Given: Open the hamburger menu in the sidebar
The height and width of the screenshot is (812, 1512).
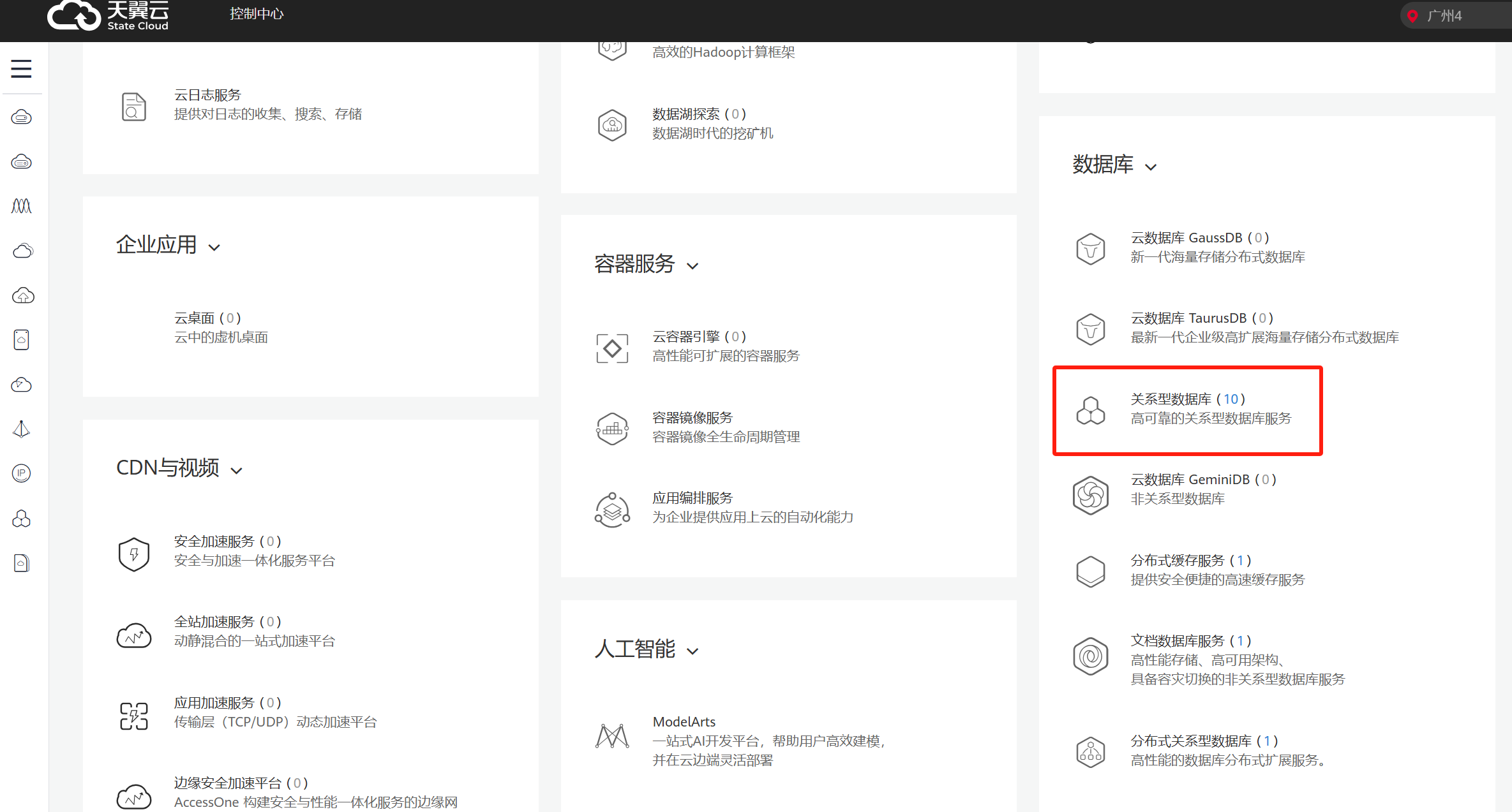Looking at the screenshot, I should pyautogui.click(x=21, y=68).
